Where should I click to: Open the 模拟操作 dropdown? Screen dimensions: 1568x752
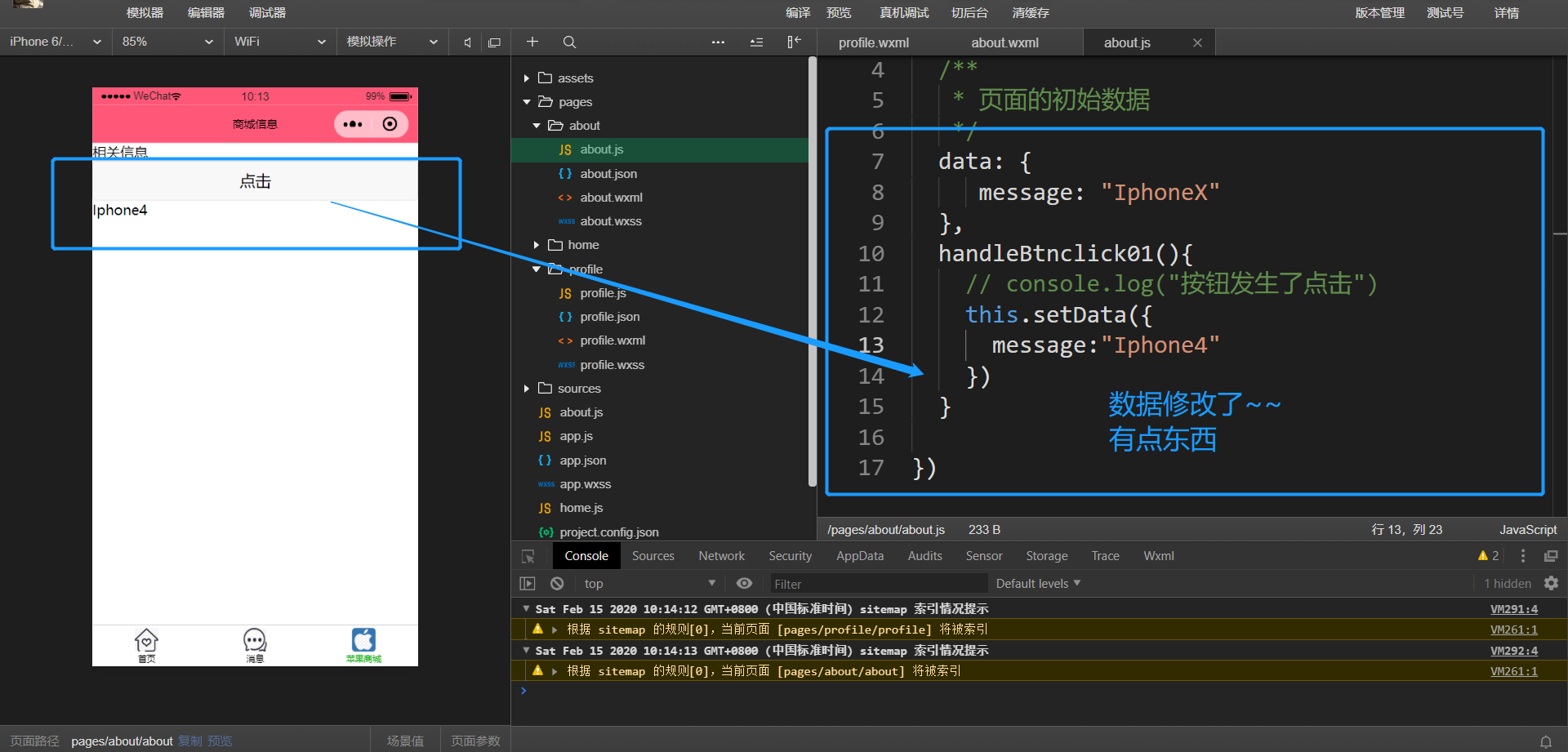(392, 42)
